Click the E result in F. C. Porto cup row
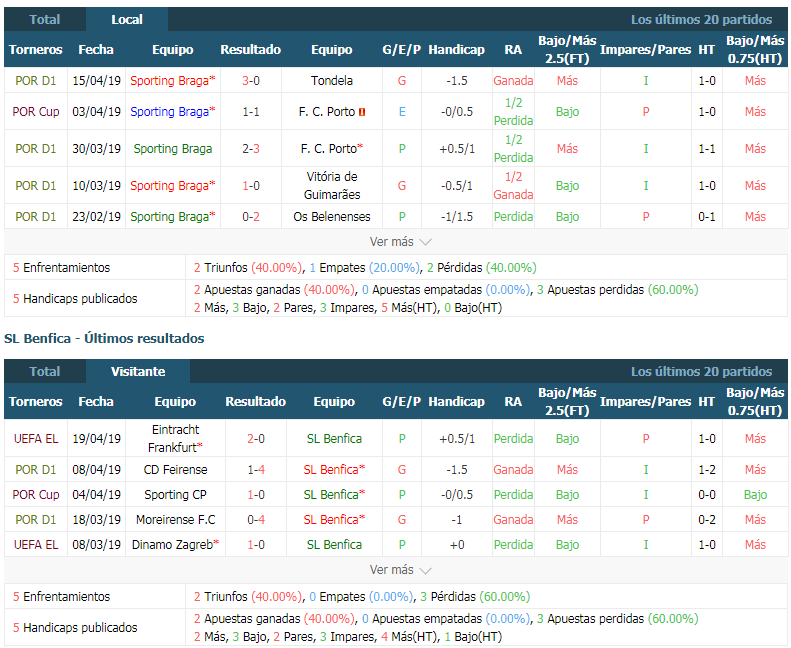The height and width of the screenshot is (648, 791). point(402,112)
